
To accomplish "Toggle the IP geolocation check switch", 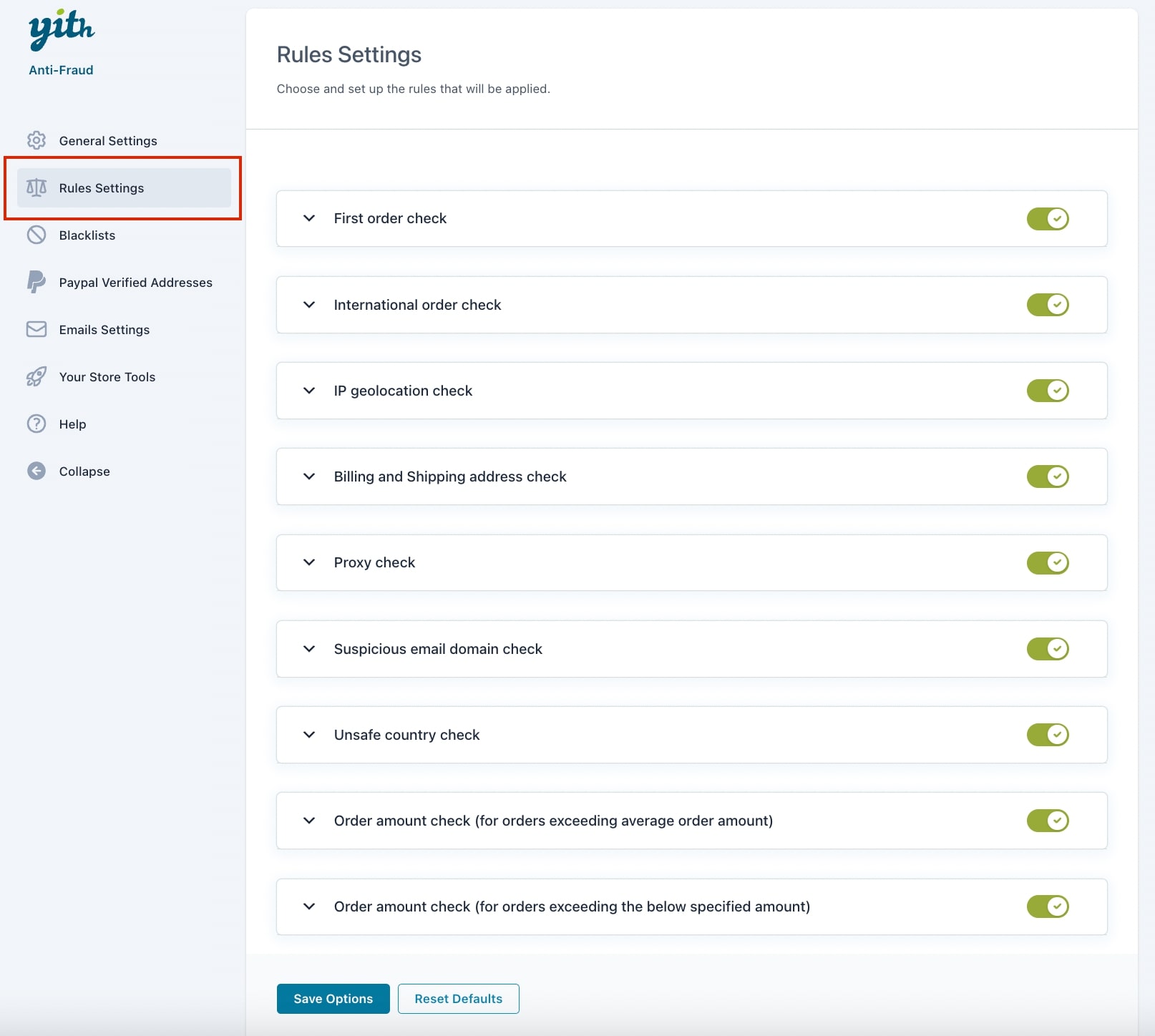I will click(1048, 390).
